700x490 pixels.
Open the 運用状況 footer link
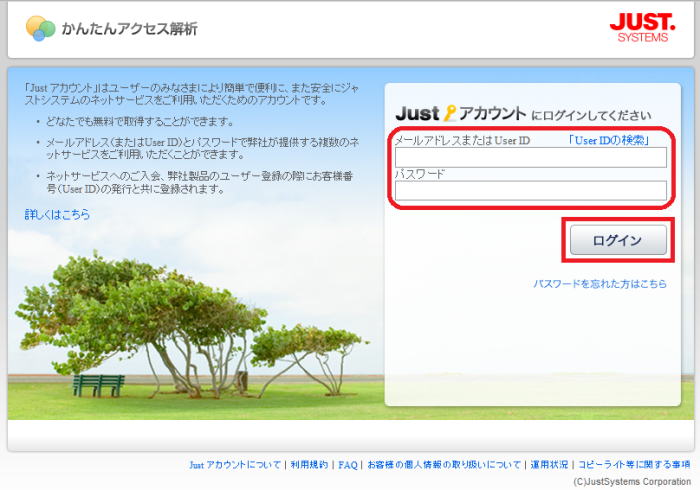click(549, 465)
